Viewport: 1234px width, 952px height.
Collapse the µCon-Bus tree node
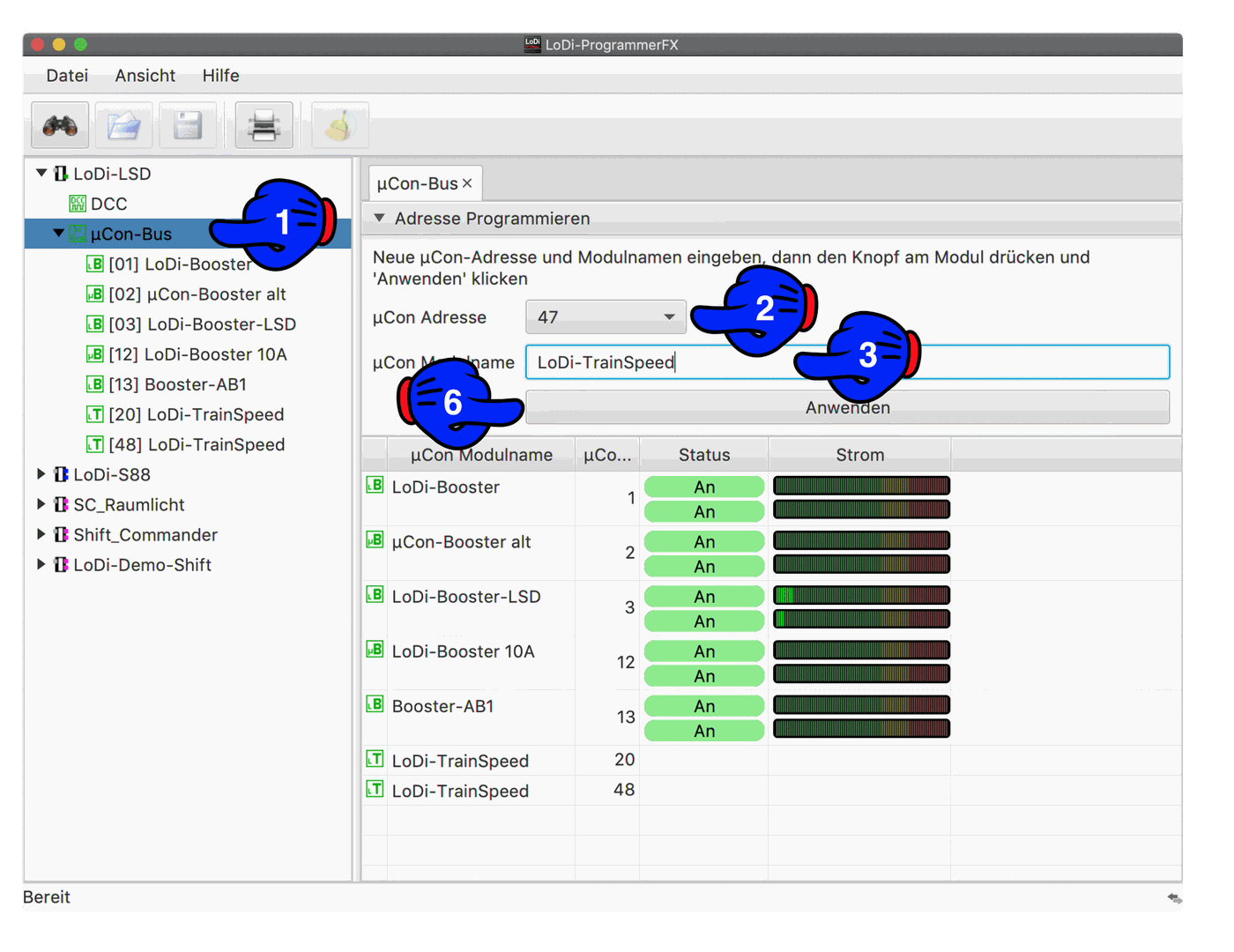tap(58, 233)
